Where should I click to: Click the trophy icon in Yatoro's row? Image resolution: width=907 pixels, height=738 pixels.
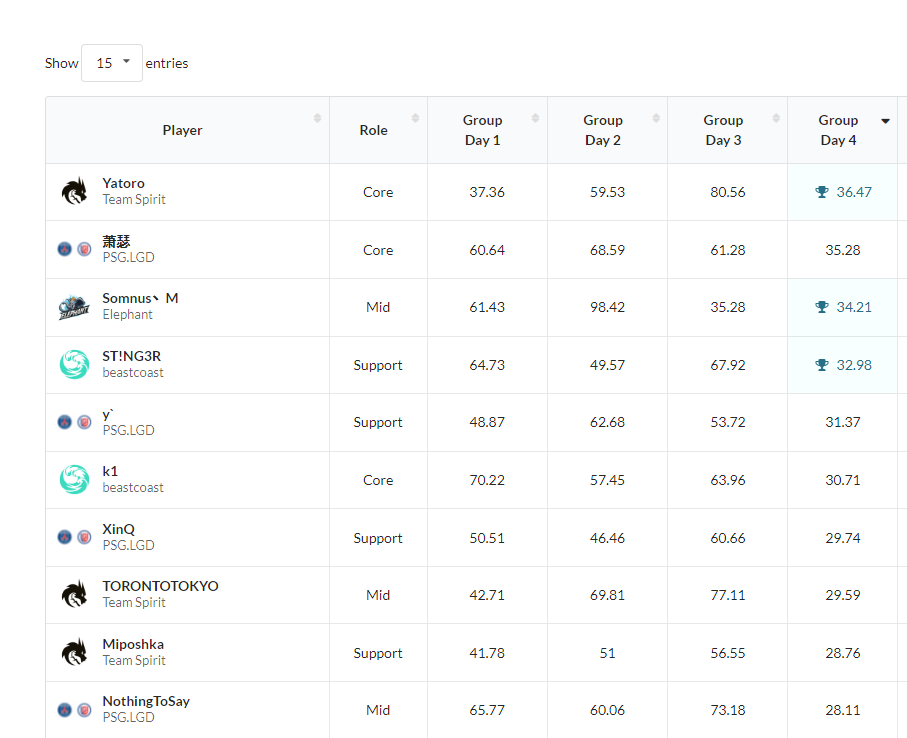[x=822, y=192]
